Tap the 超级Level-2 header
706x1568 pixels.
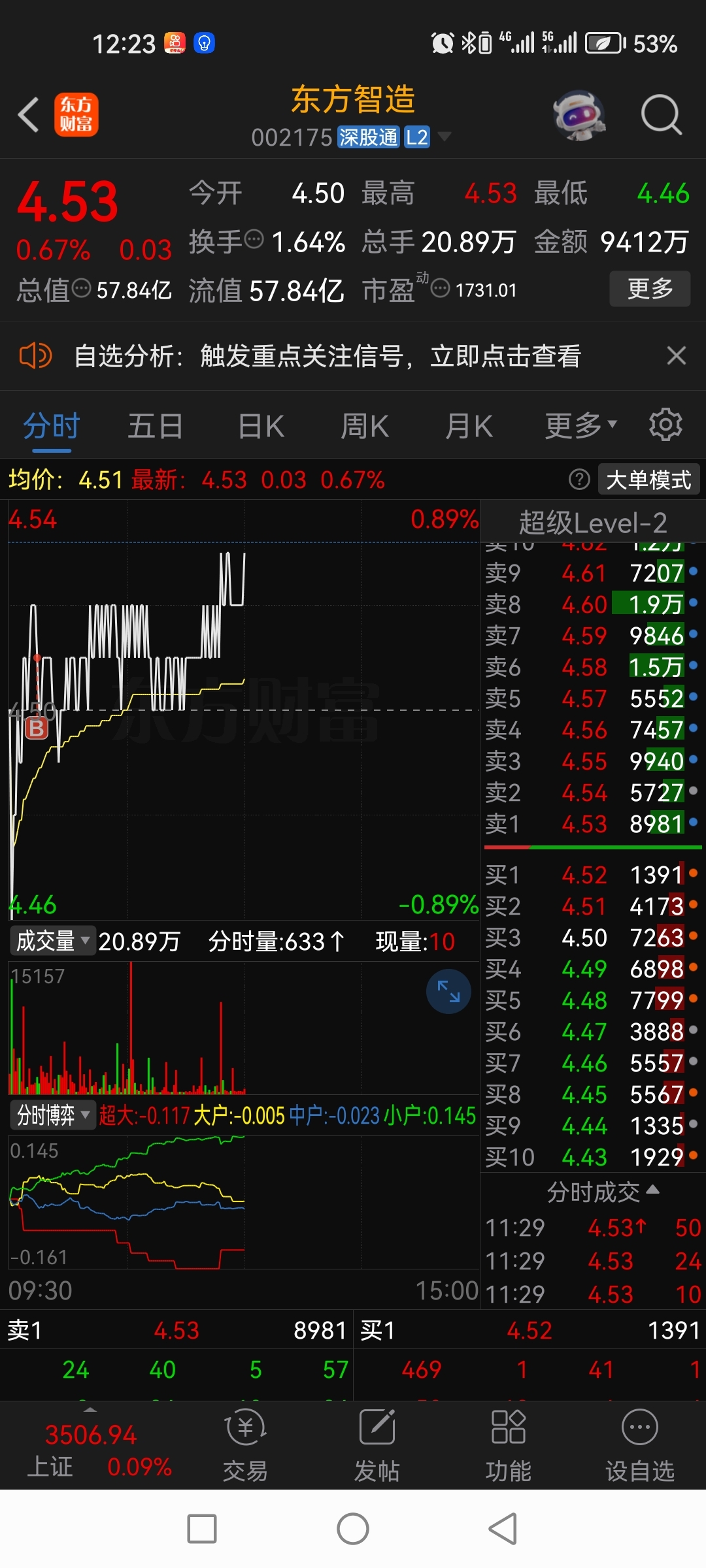593,523
